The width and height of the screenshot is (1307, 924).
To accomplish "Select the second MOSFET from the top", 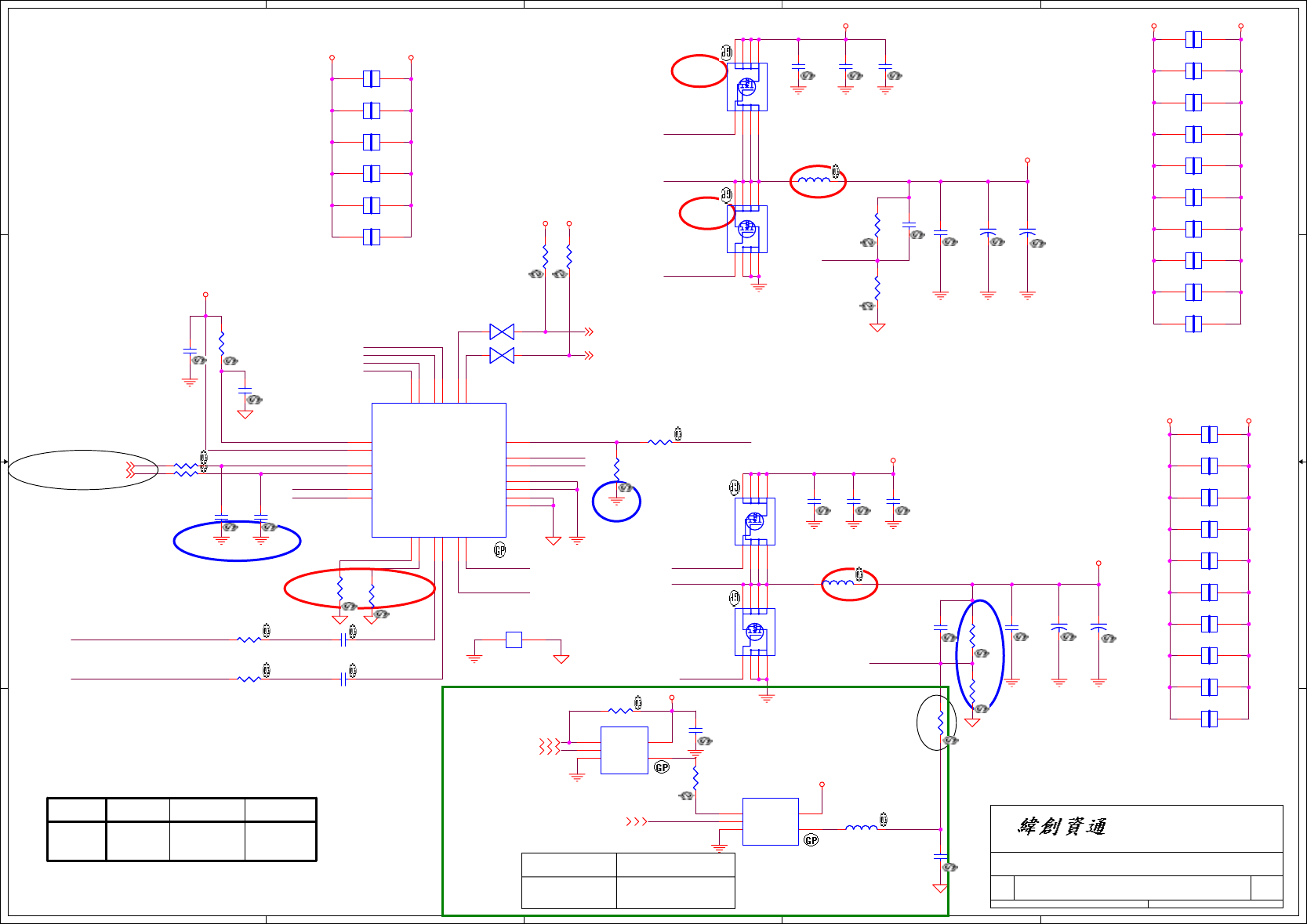I will 746,229.
